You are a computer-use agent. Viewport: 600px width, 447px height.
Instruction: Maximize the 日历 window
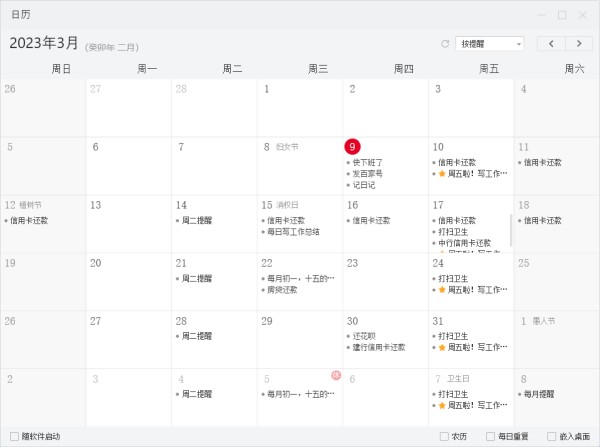[562, 15]
